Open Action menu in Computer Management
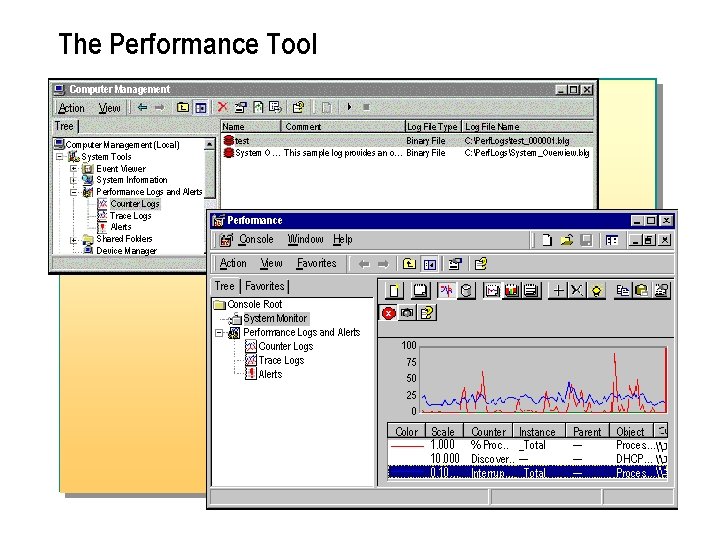720x540 pixels. click(x=72, y=108)
